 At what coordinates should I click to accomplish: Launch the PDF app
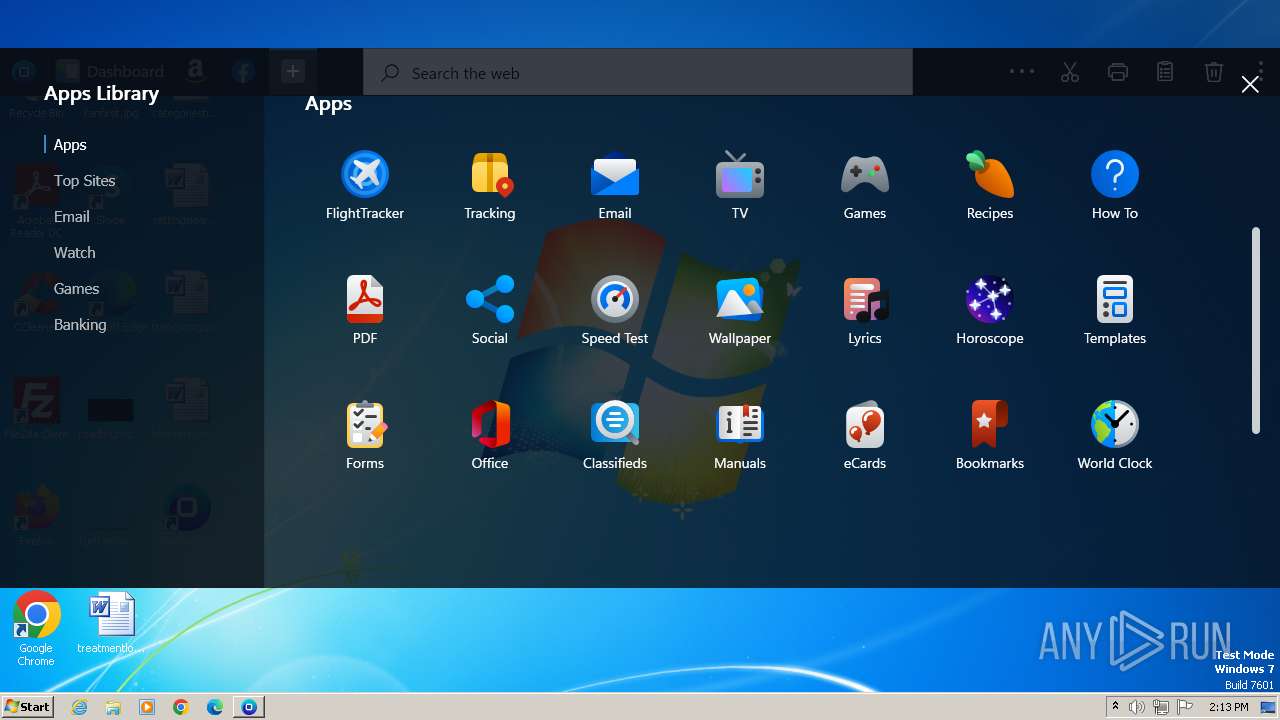365,311
